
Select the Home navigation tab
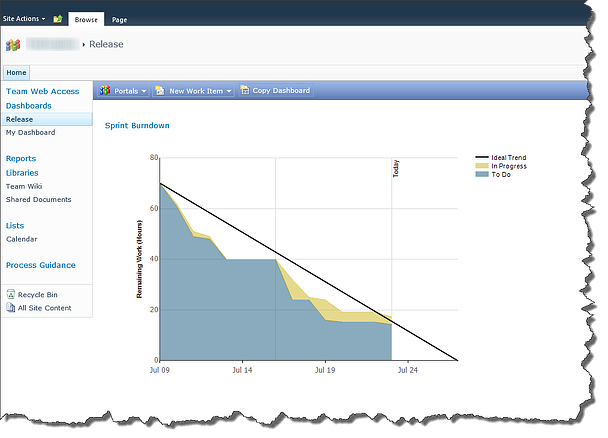click(x=16, y=73)
